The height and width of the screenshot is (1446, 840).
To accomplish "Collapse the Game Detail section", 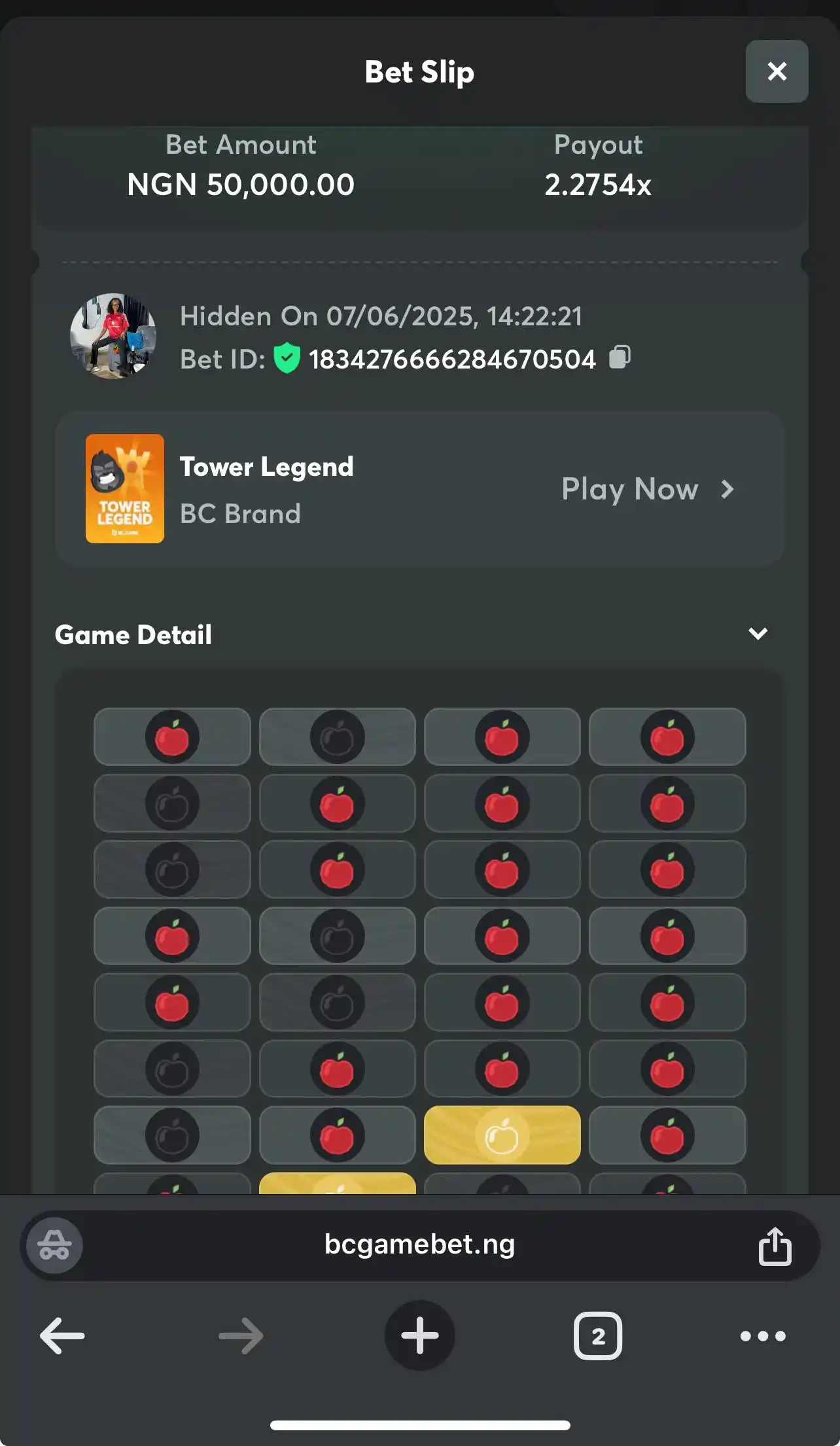I will pyautogui.click(x=758, y=634).
